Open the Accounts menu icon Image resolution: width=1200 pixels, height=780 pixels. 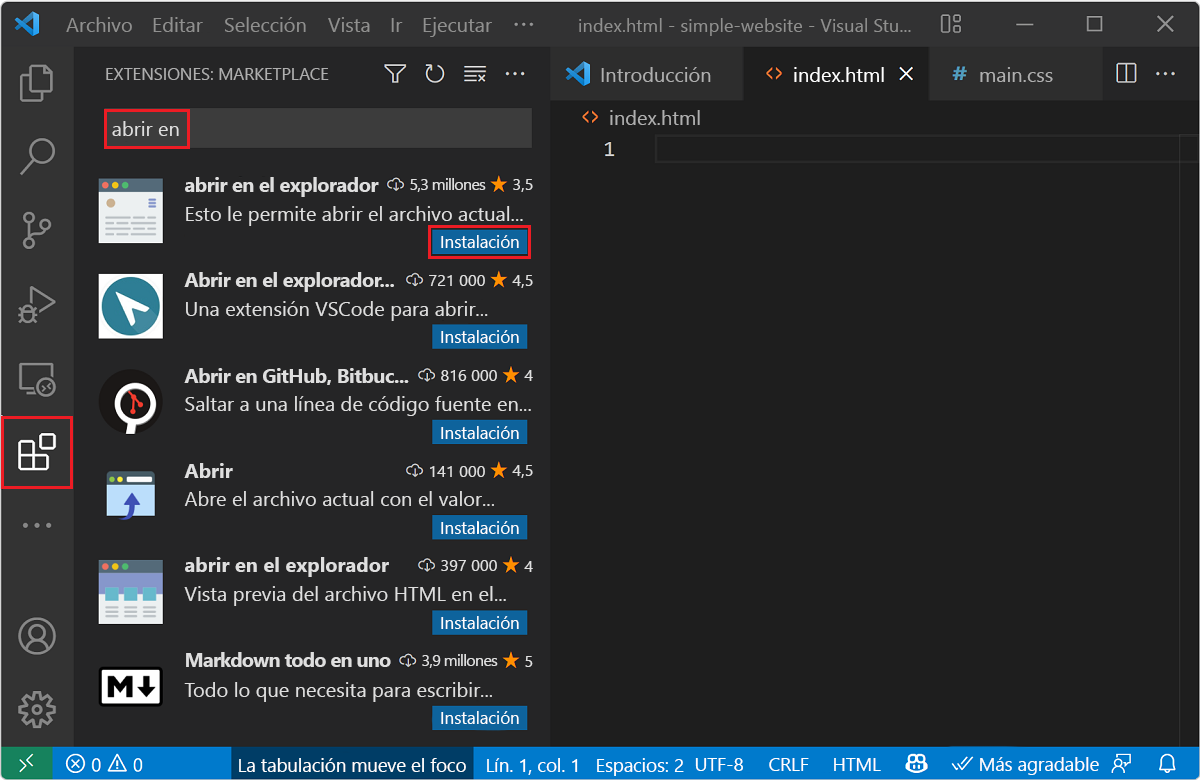click(37, 636)
